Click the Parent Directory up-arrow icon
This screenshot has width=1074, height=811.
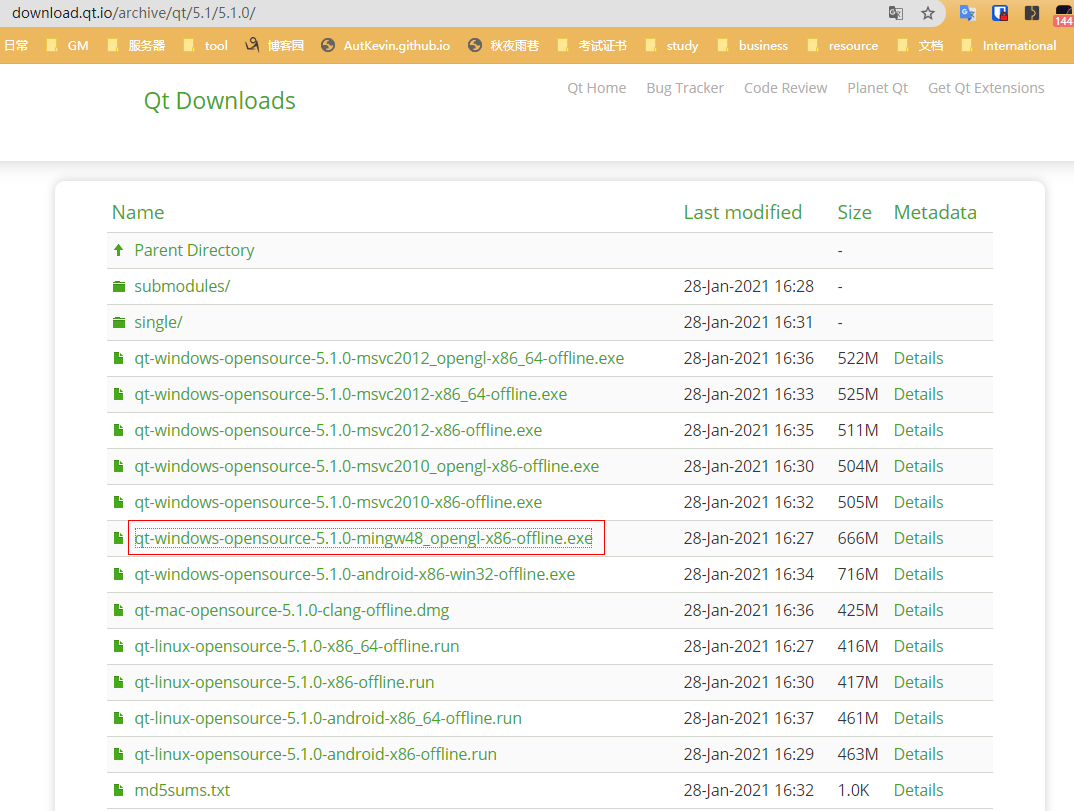118,250
